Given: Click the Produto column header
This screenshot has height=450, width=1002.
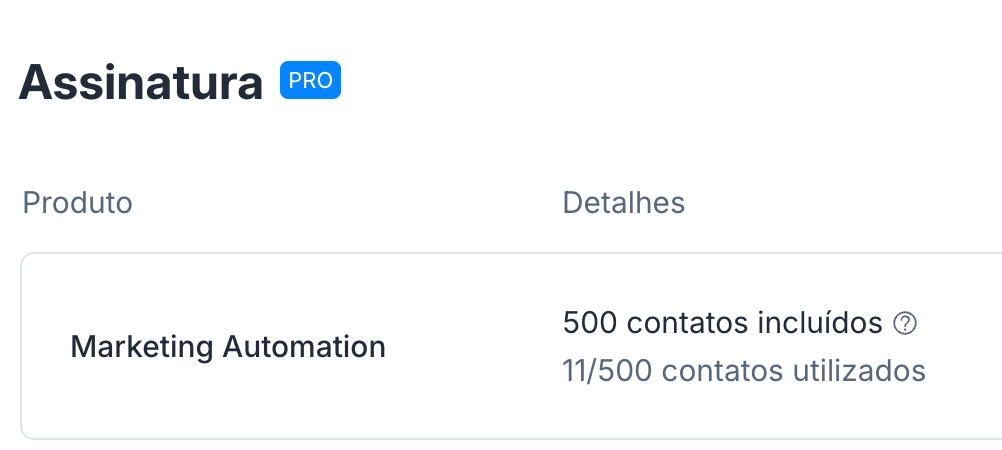Looking at the screenshot, I should pos(77,203).
